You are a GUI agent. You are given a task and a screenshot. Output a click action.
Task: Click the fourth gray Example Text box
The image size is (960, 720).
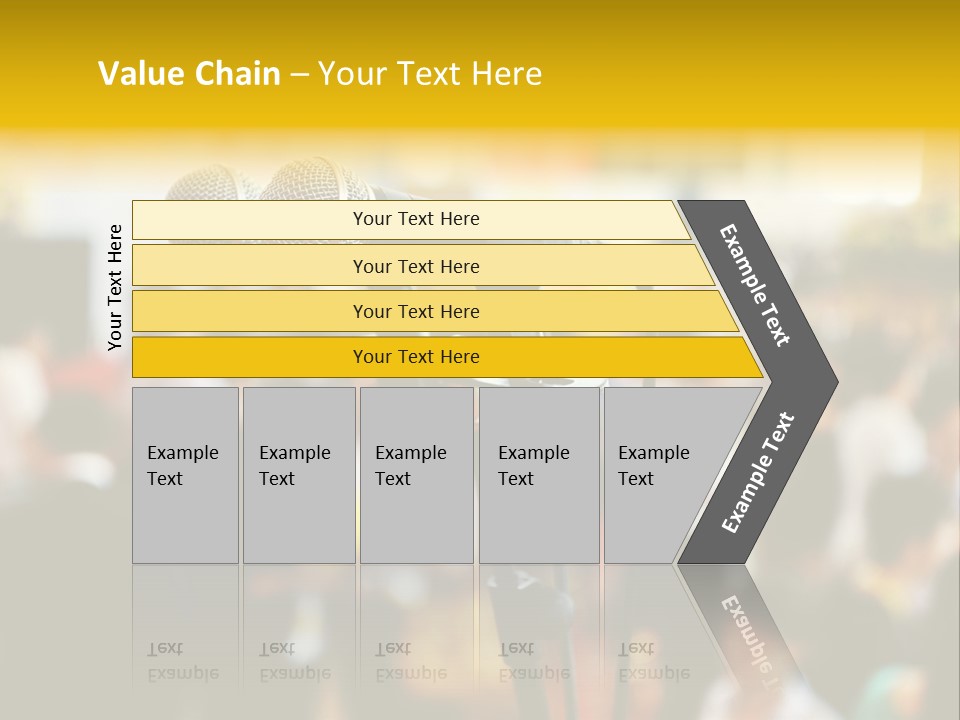(x=539, y=474)
